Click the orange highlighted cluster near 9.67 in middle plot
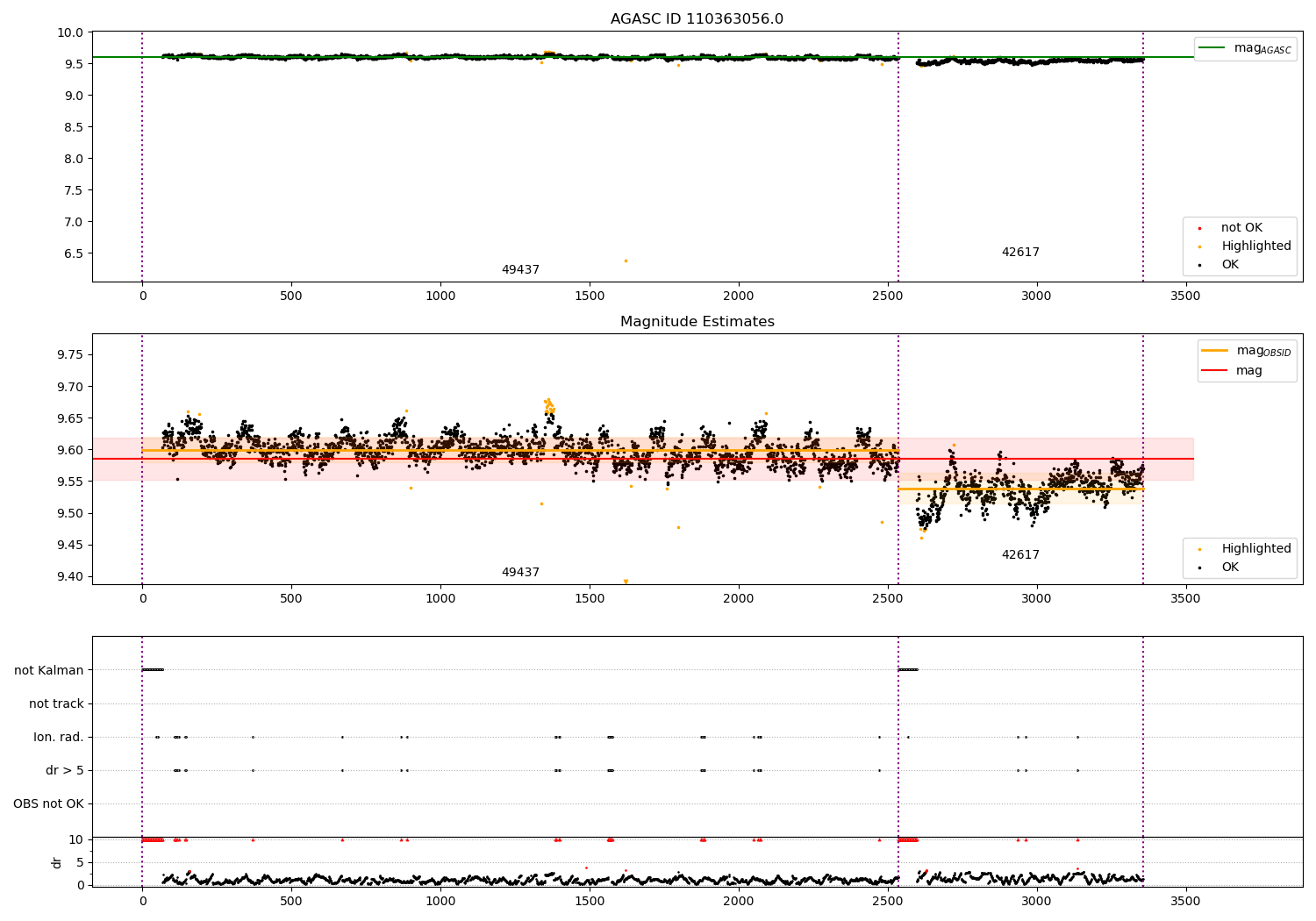Image resolution: width=1316 pixels, height=921 pixels. [549, 406]
